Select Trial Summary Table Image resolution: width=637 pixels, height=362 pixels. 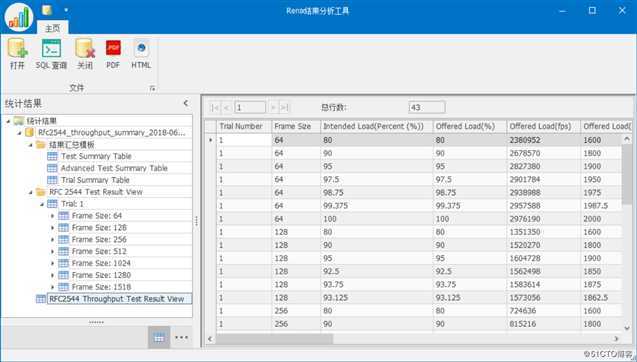(95, 180)
